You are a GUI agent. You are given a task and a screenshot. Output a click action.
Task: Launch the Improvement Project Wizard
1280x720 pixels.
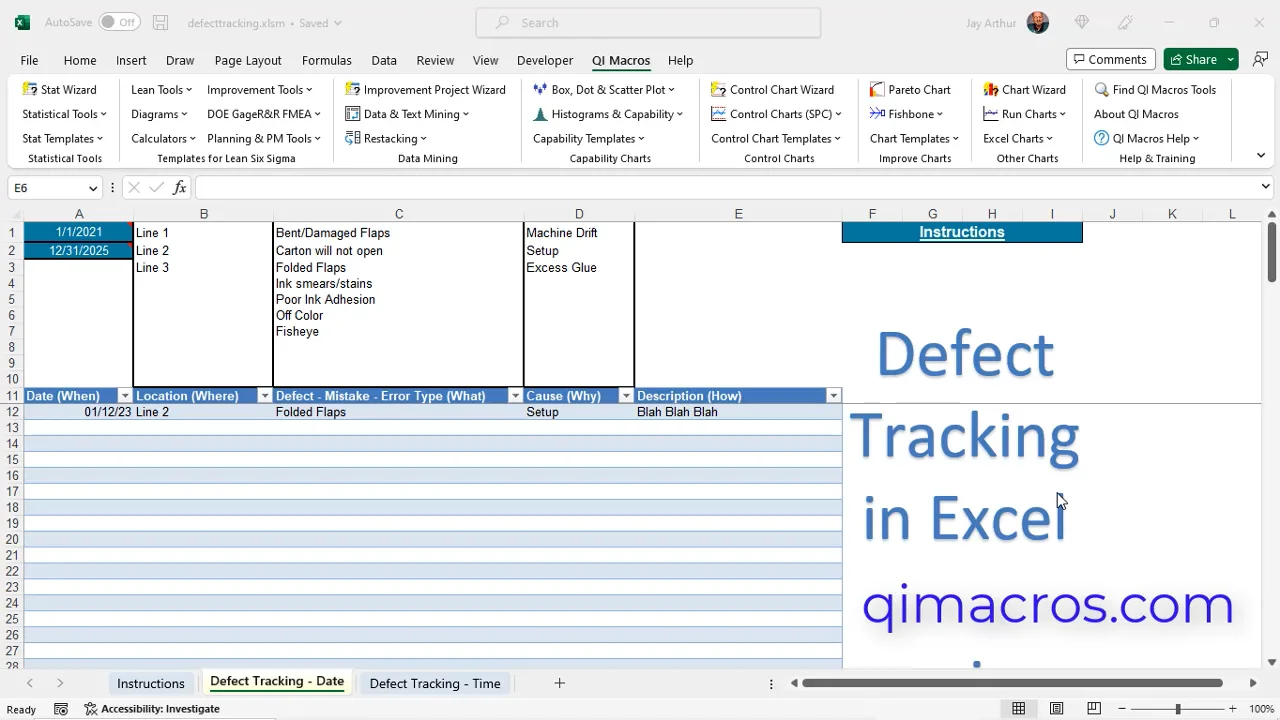click(x=425, y=89)
